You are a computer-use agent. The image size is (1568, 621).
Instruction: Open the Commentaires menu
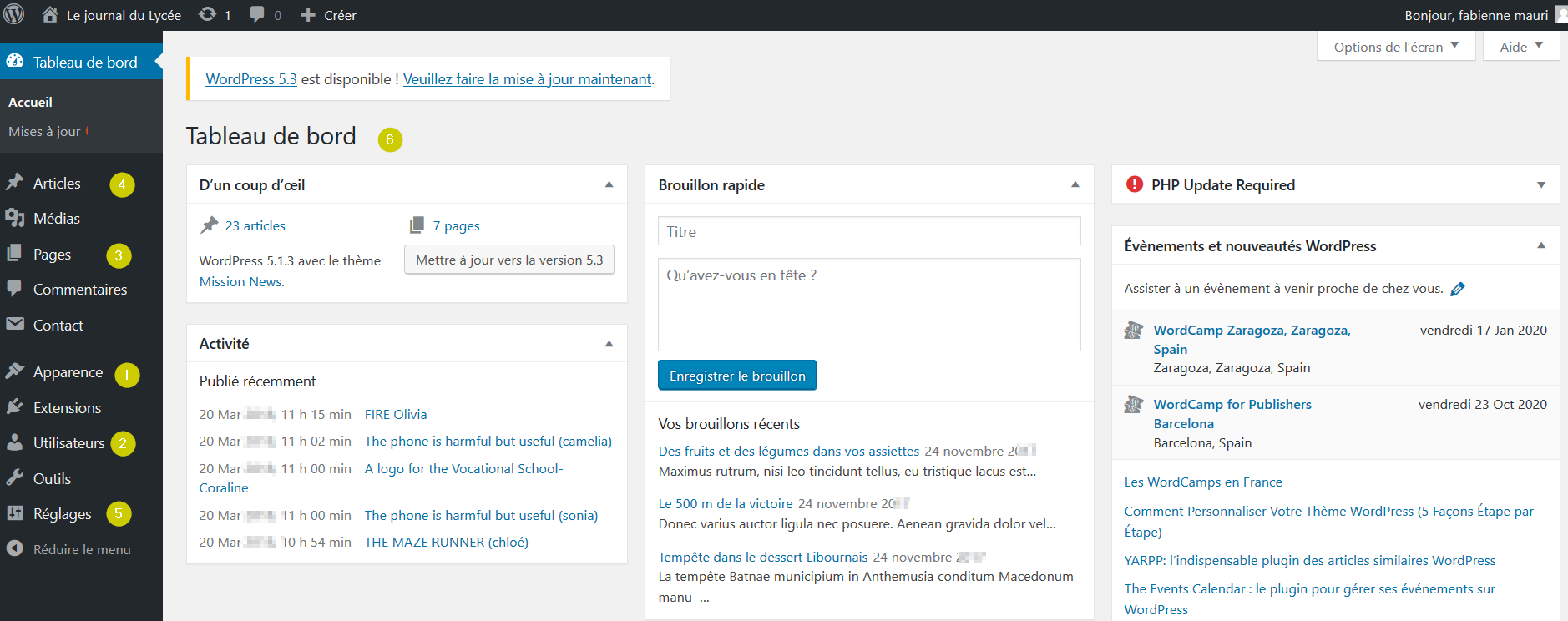(x=81, y=289)
